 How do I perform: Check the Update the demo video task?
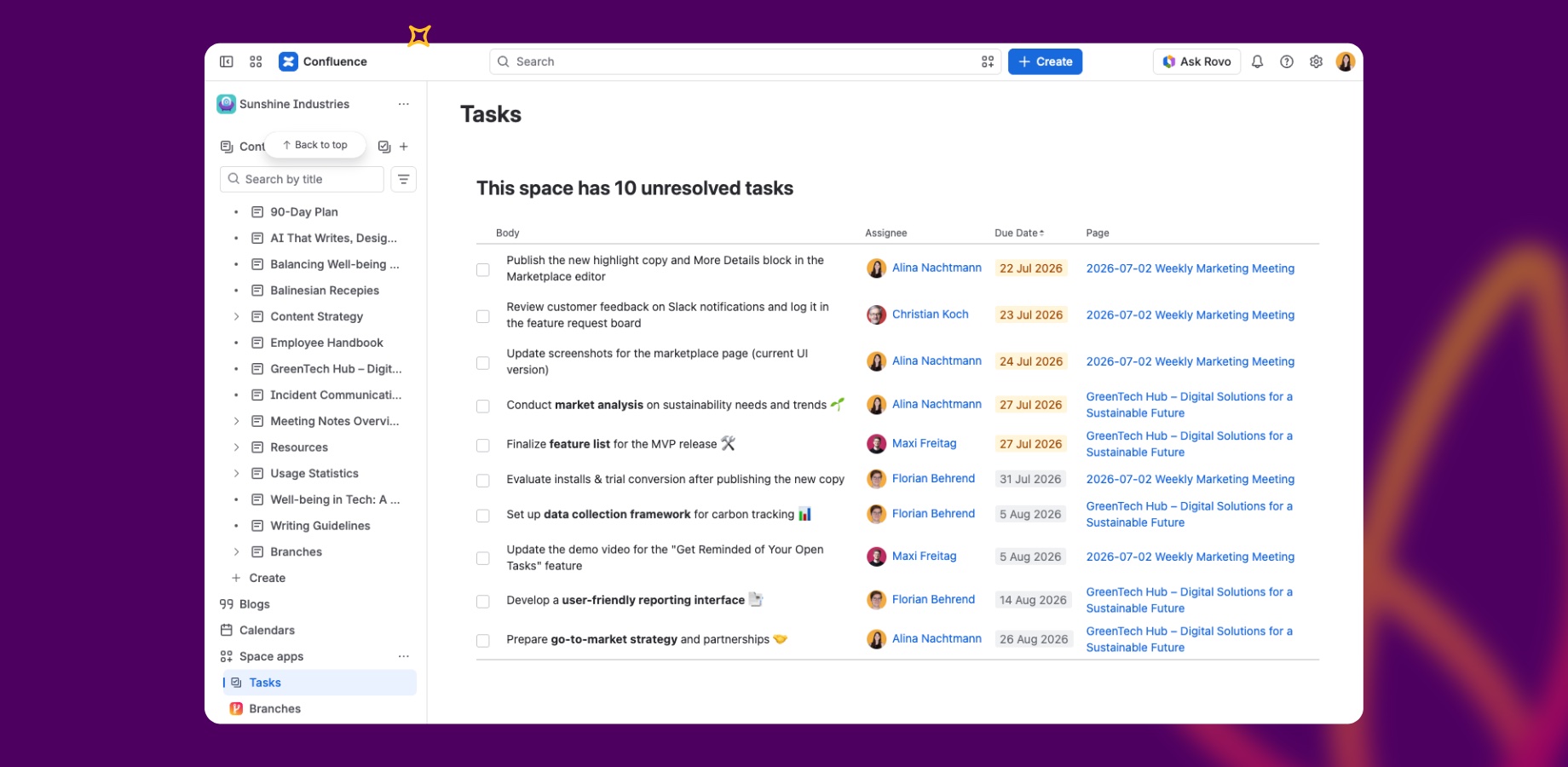point(483,558)
